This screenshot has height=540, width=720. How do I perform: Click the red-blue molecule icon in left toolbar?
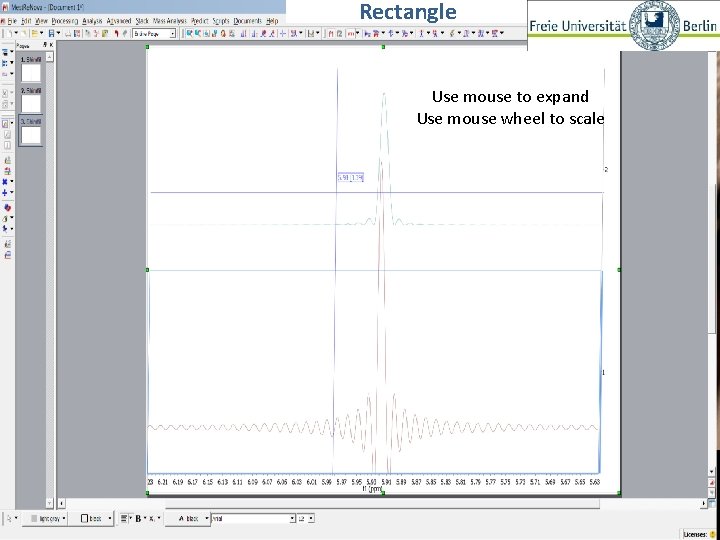[x=7, y=208]
